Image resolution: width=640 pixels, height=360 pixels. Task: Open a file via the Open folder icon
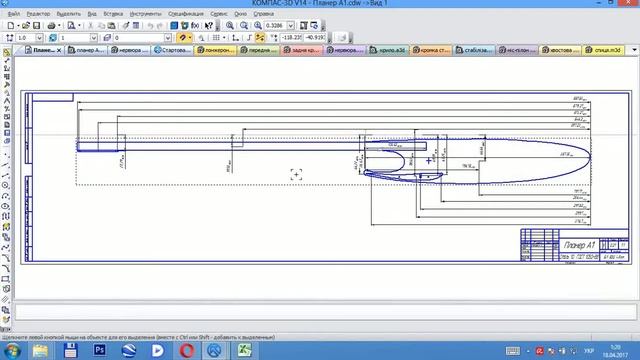click(26, 25)
